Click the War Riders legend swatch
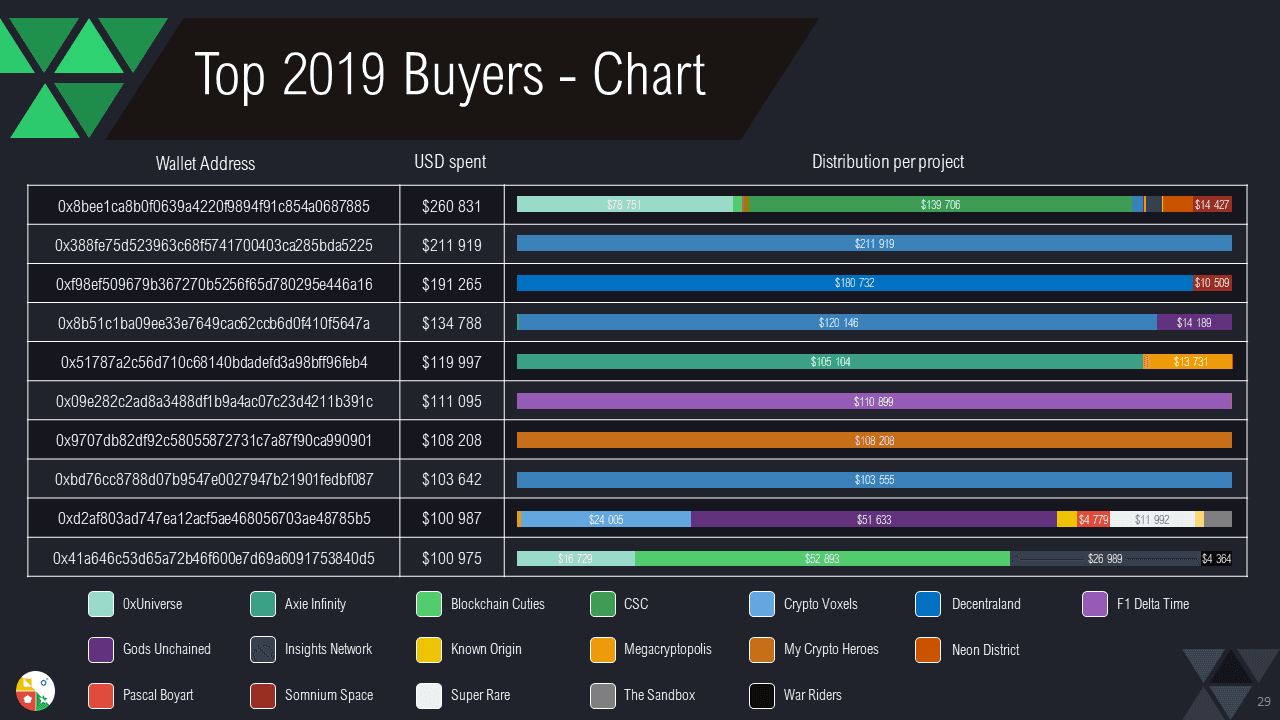 point(762,695)
